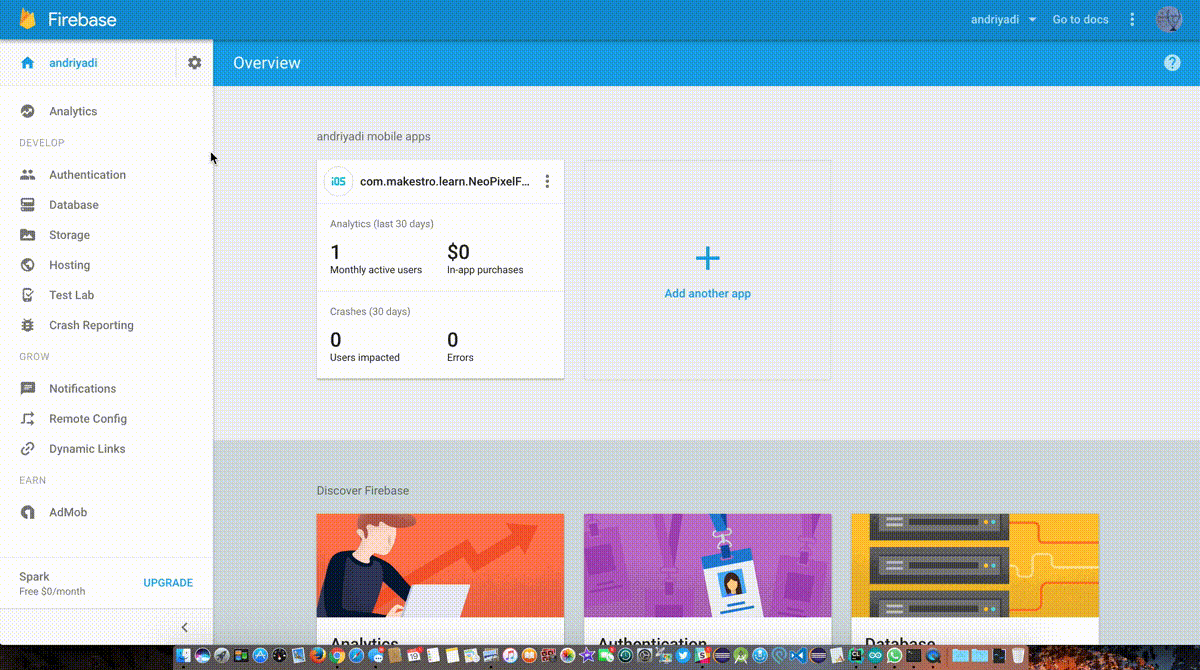Image resolution: width=1200 pixels, height=670 pixels.
Task: Click the Notifications chat bubble icon
Action: click(x=28, y=388)
